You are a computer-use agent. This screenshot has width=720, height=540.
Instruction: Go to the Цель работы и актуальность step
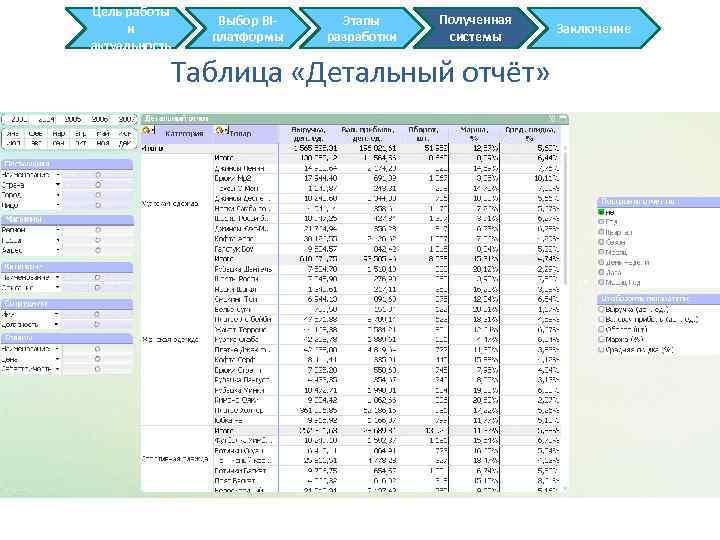click(x=131, y=28)
